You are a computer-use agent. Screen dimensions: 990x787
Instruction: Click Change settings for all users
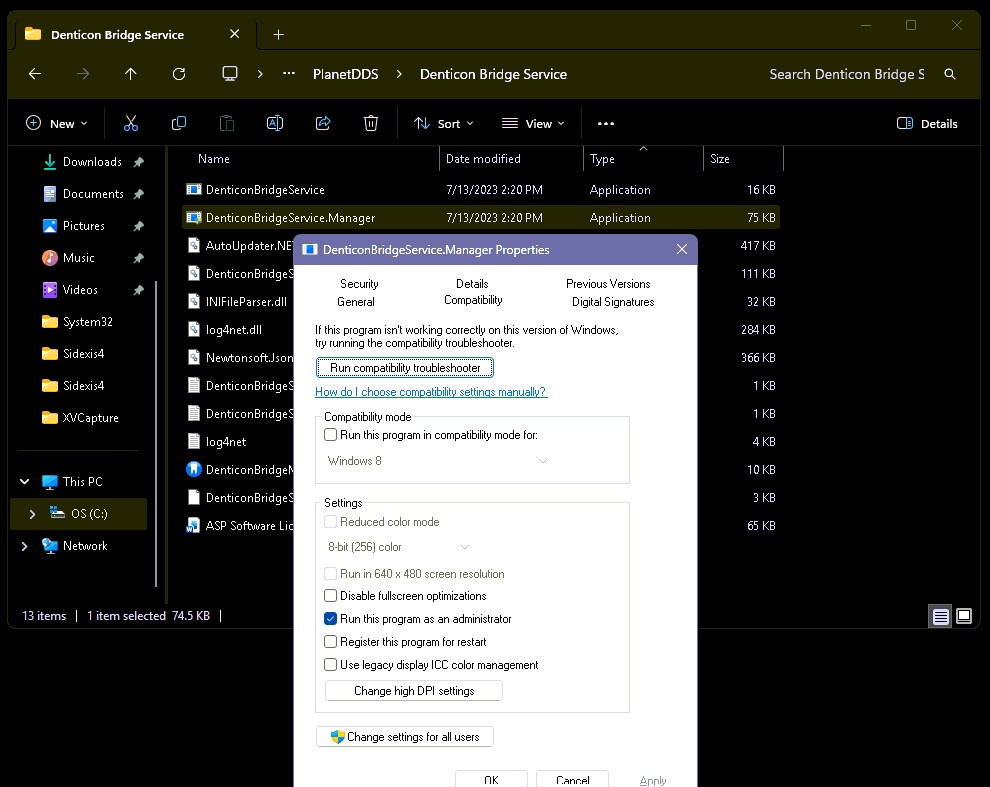click(405, 737)
